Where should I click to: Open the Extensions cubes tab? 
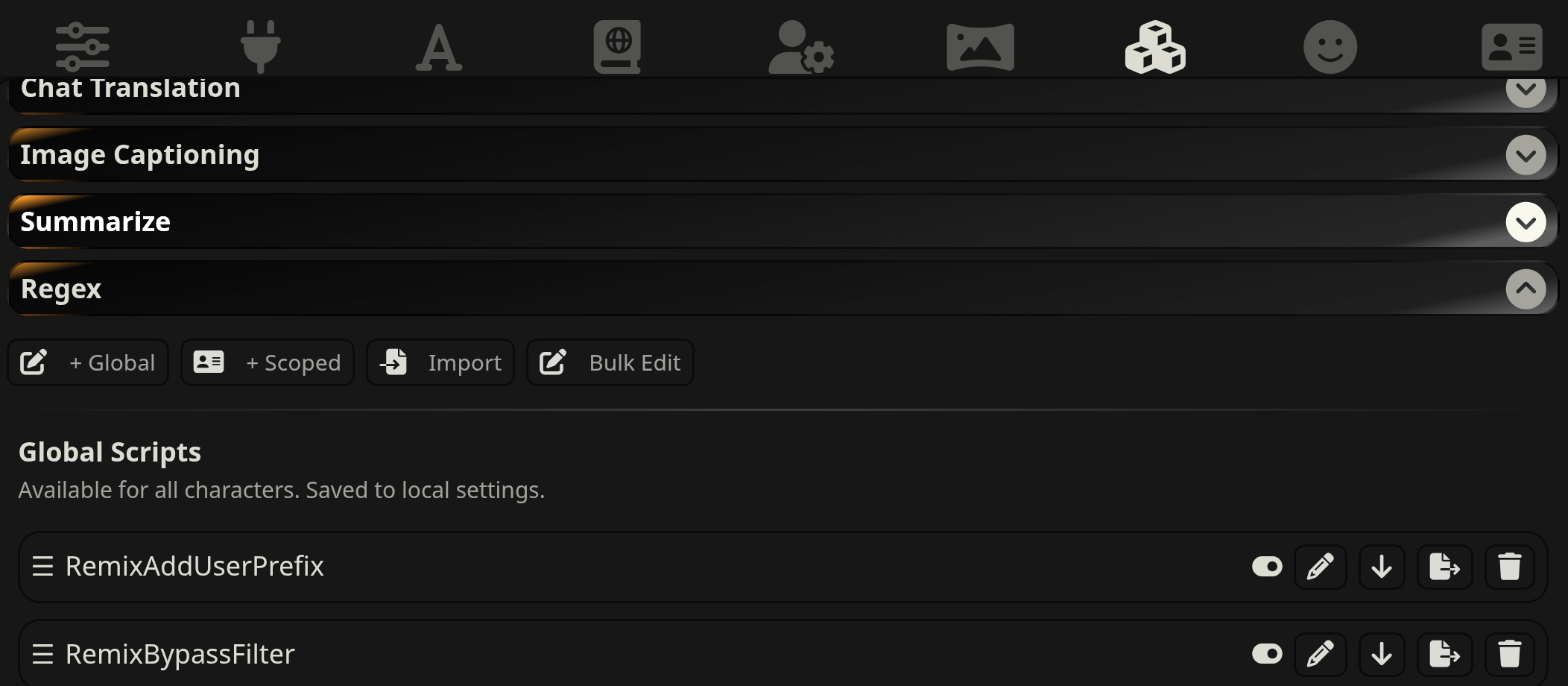pos(1155,47)
